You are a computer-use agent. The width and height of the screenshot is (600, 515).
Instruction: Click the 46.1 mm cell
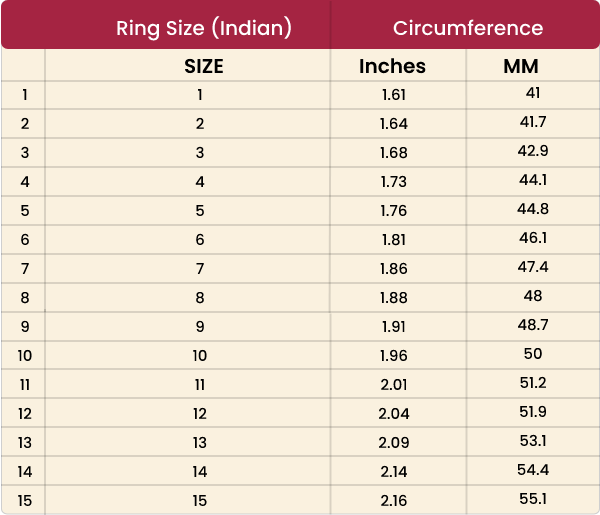point(533,238)
